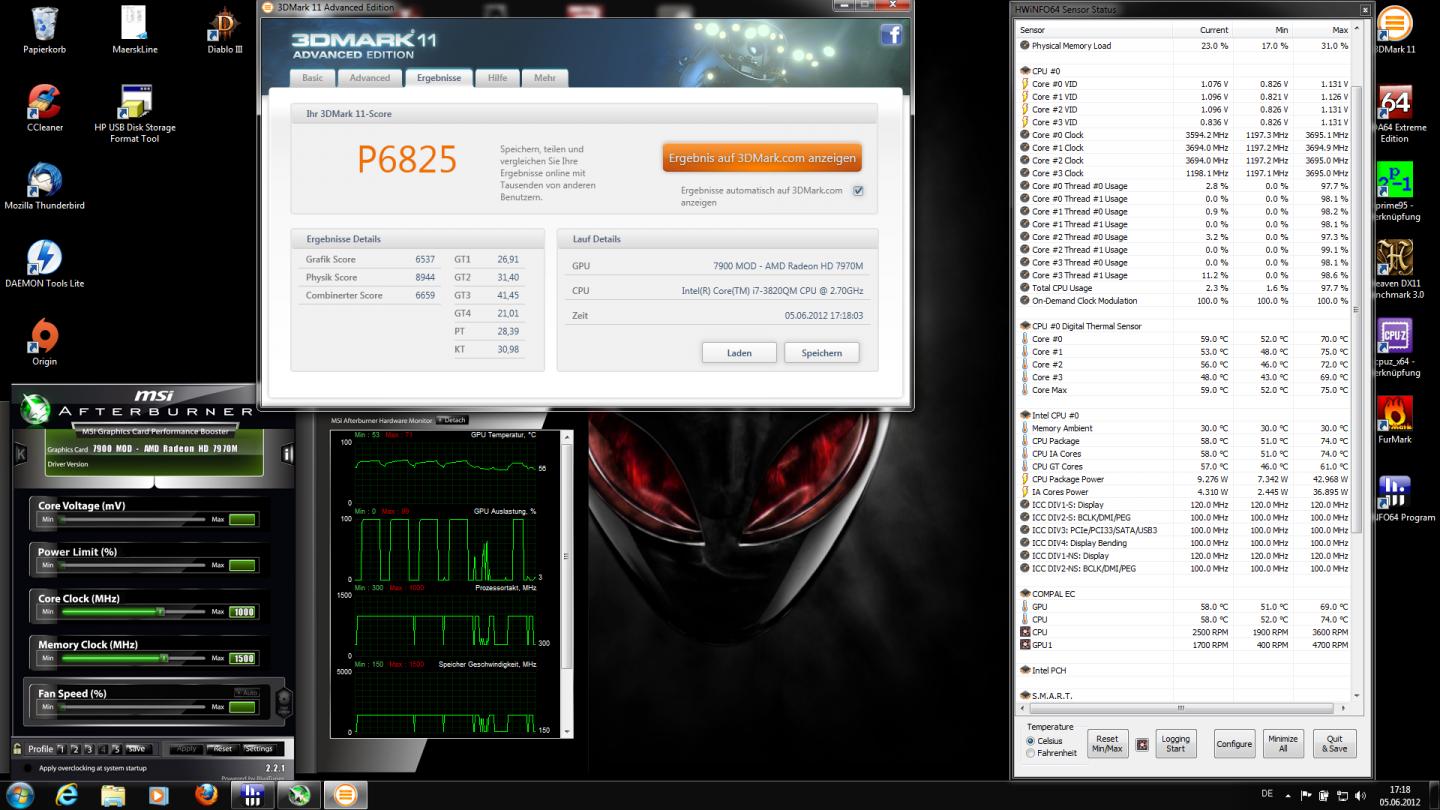Toggle the Fan Speed Auto button
The image size is (1440, 810).
pos(246,692)
